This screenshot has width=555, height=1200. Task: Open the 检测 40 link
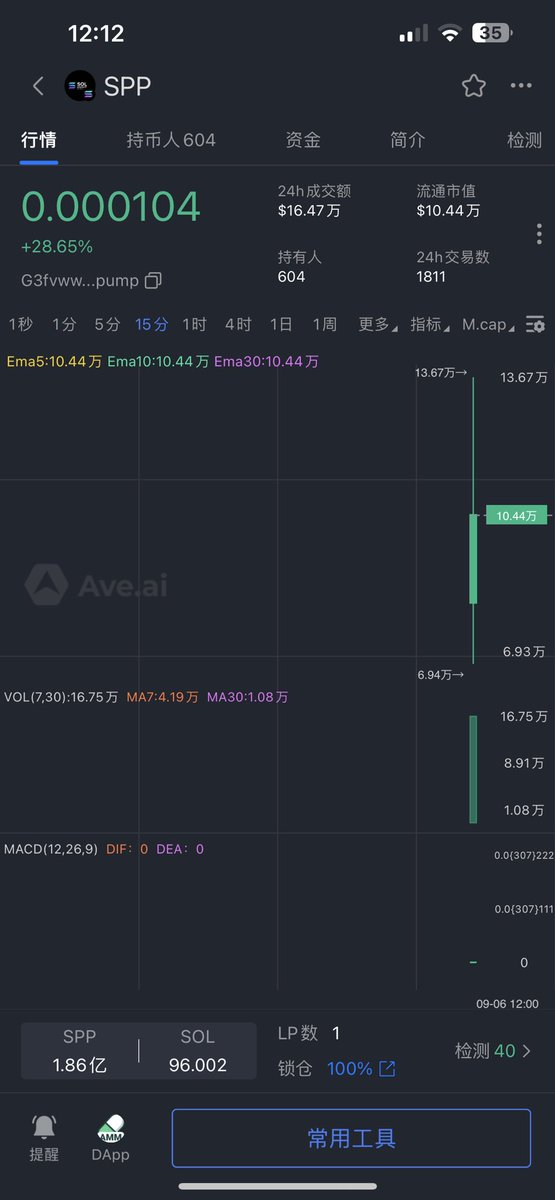pos(493,1051)
